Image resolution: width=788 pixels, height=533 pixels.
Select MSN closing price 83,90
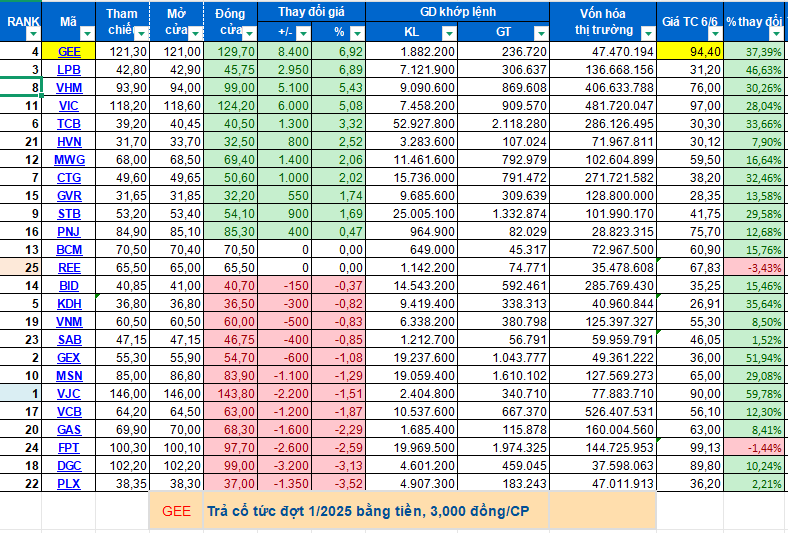(x=231, y=376)
